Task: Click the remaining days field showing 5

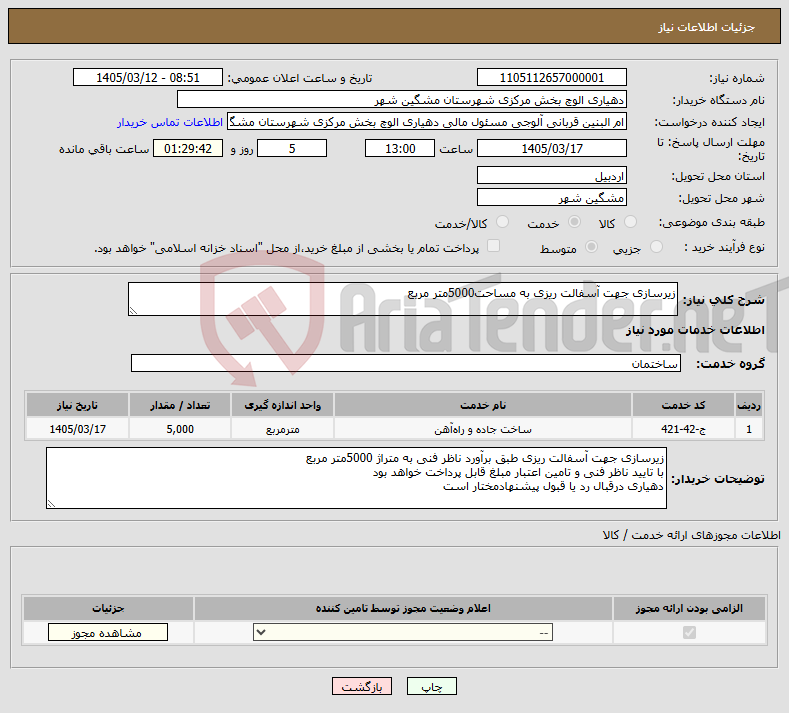Action: (x=292, y=148)
